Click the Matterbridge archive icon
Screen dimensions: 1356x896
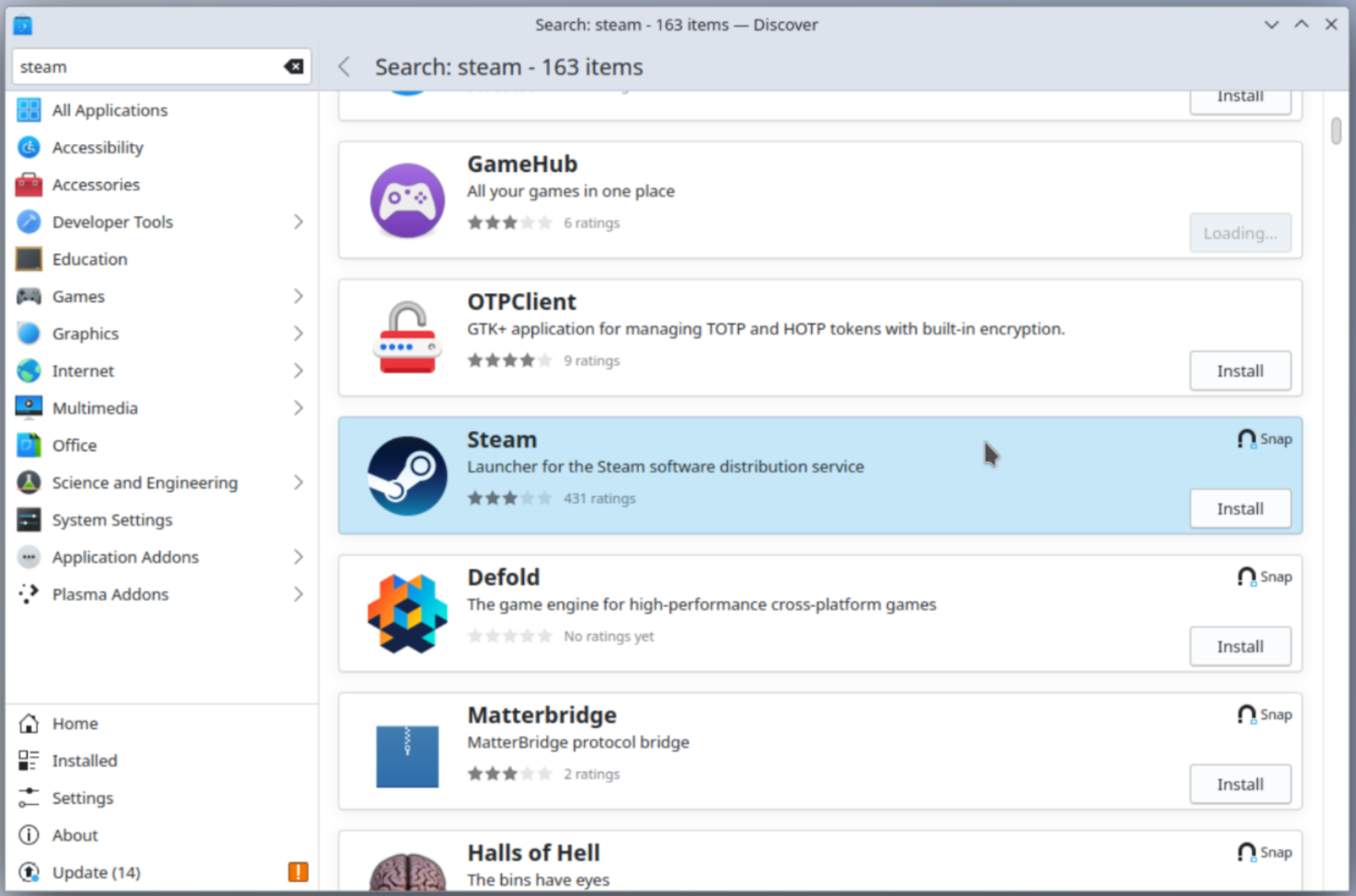407,755
